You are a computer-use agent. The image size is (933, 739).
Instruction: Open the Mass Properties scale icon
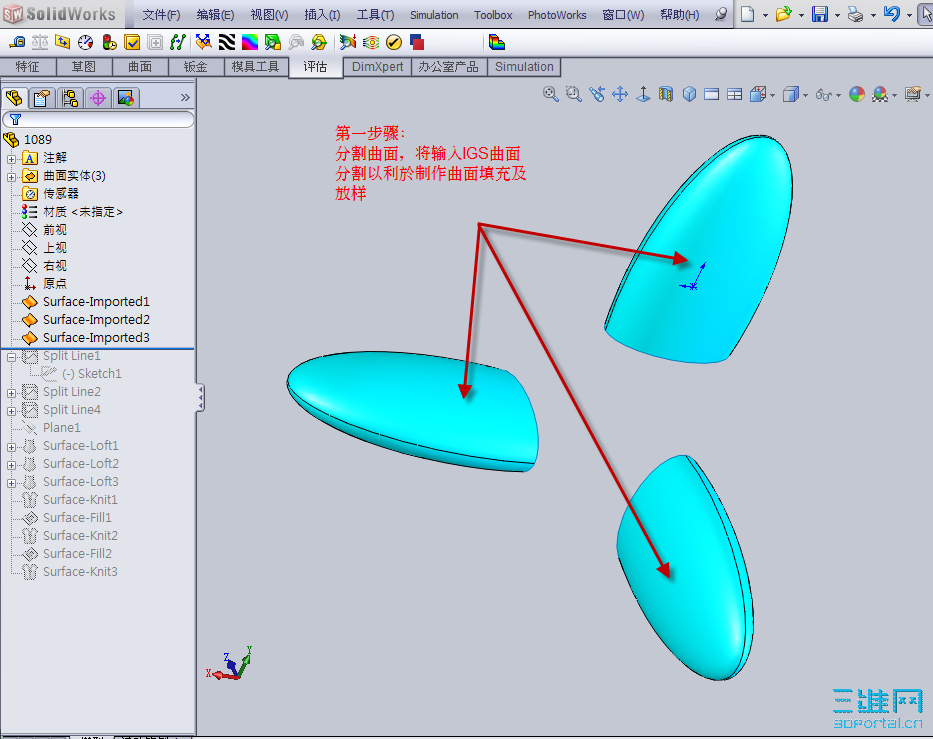[x=40, y=42]
